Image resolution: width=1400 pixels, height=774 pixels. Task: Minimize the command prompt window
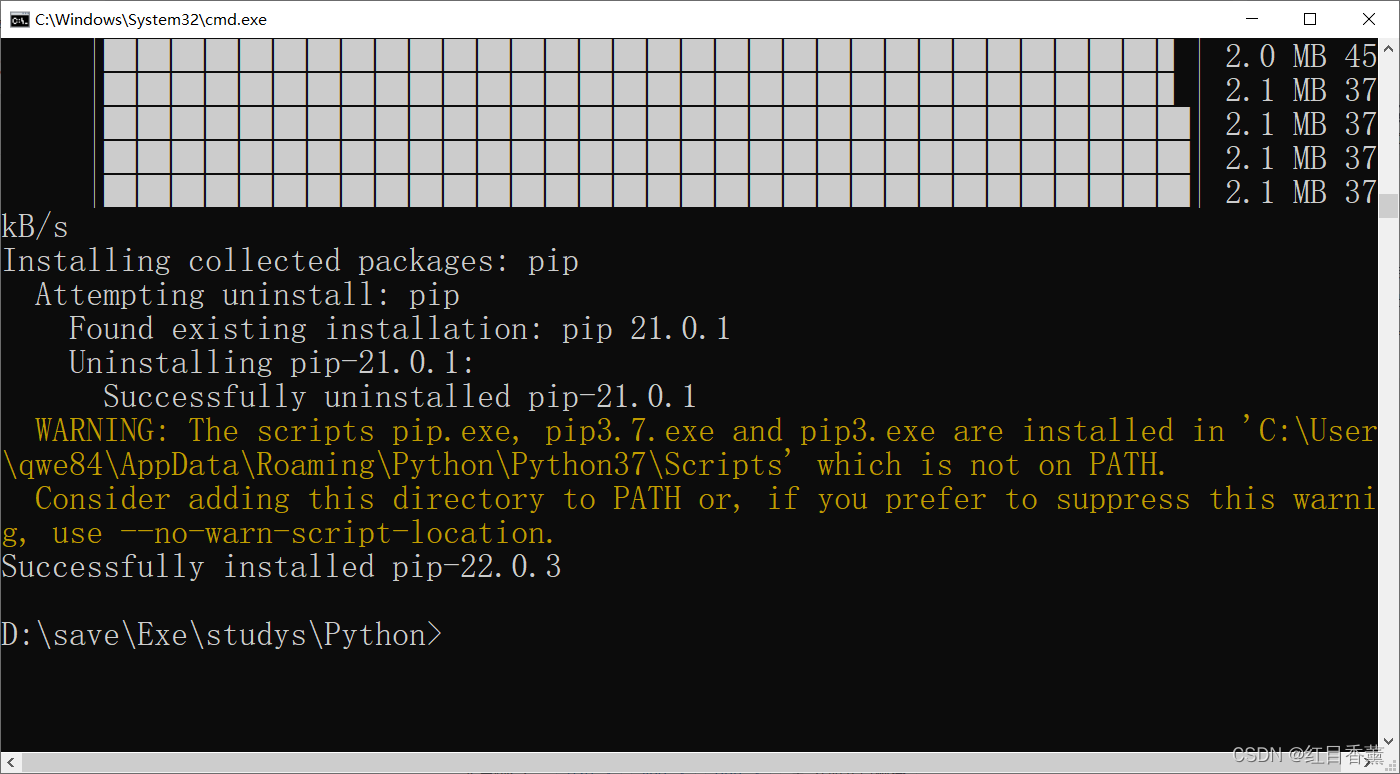pyautogui.click(x=1252, y=18)
